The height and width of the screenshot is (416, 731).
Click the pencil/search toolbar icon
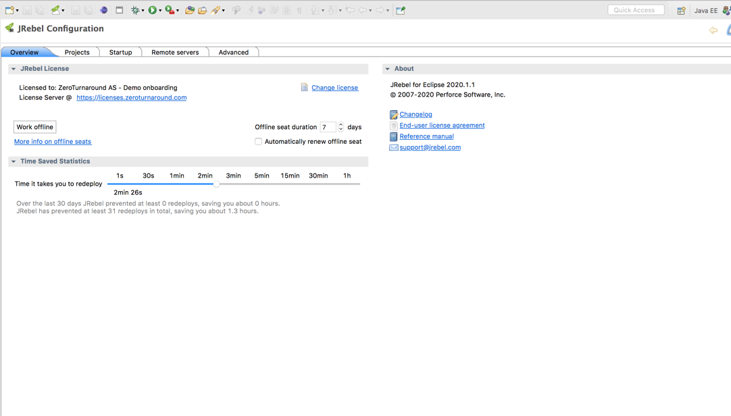click(x=215, y=10)
